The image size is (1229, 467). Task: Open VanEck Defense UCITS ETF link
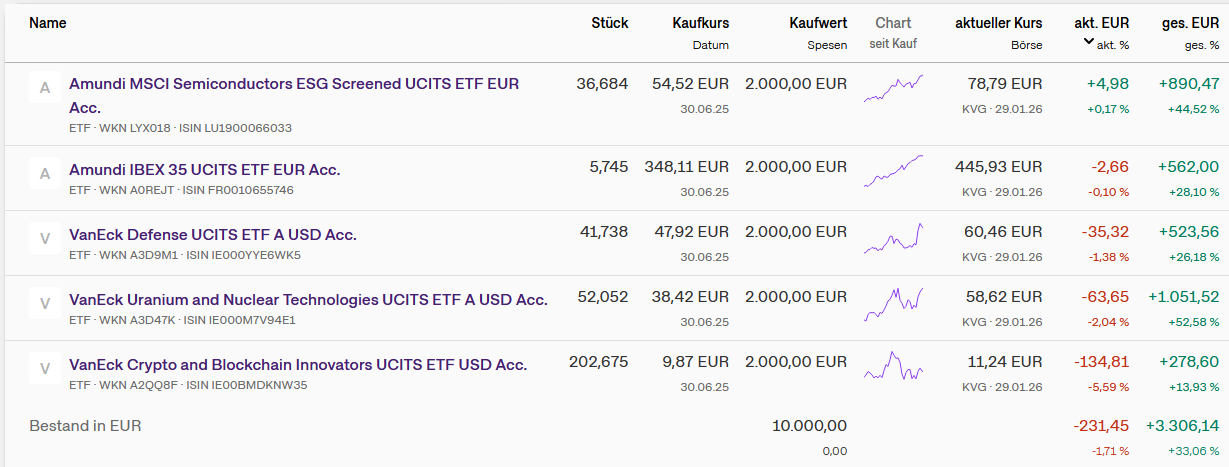pyautogui.click(x=212, y=235)
